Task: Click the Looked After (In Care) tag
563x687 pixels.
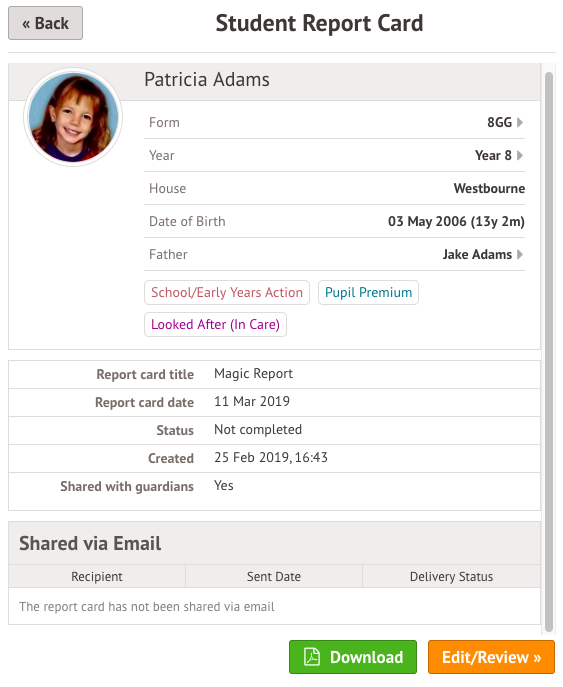Action: coord(216,324)
